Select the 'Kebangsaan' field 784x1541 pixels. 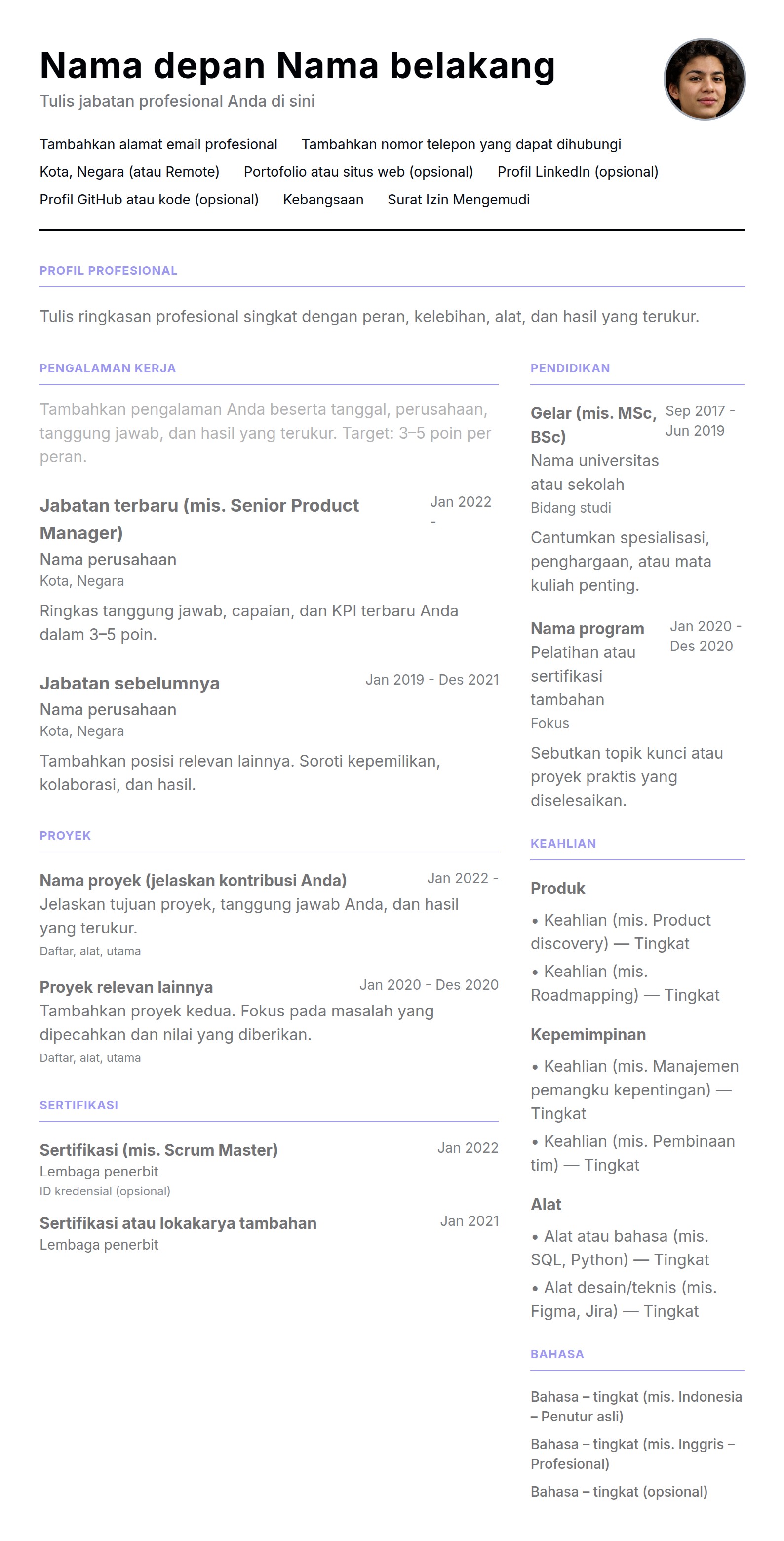323,199
